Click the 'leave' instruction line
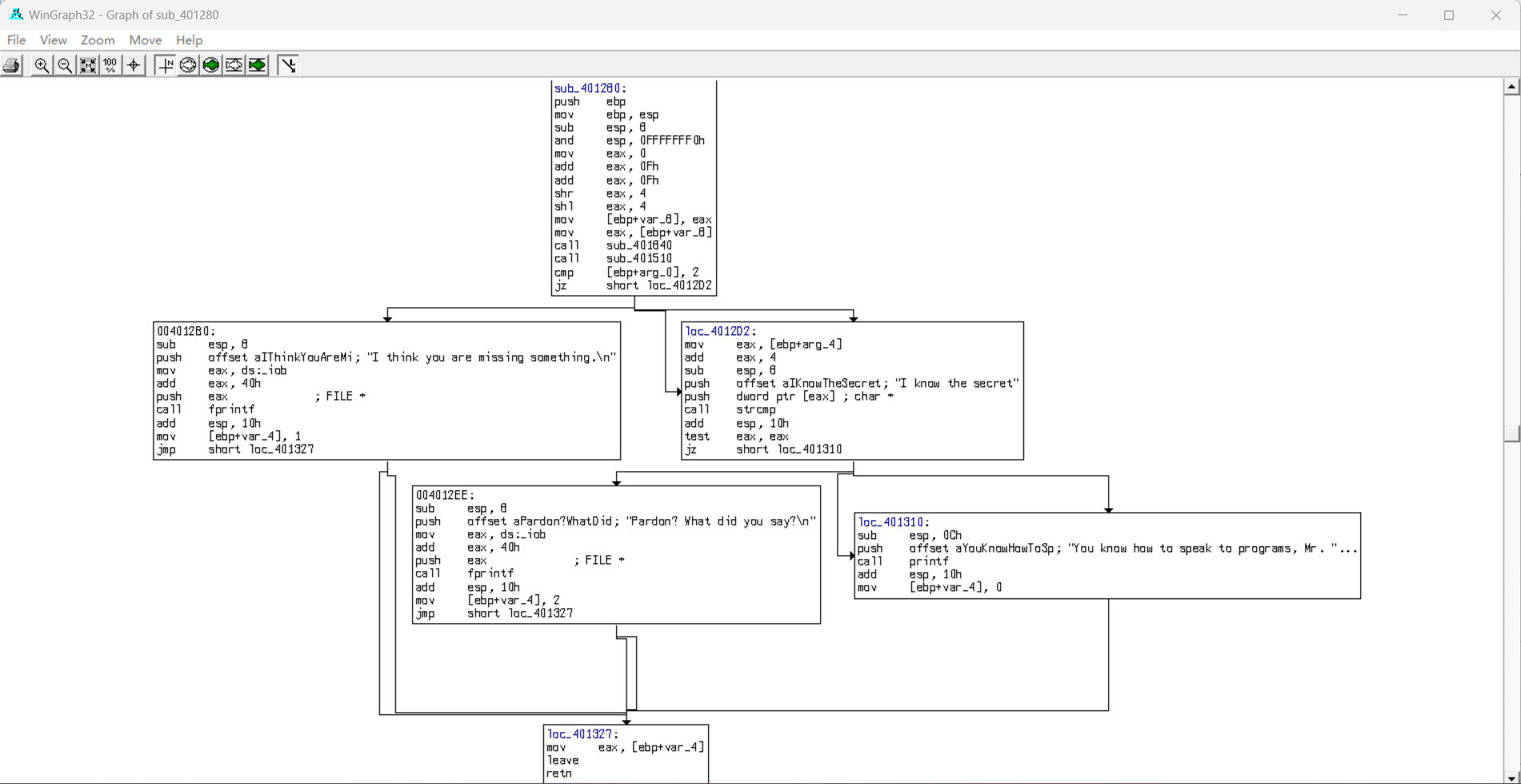1521x784 pixels. [x=563, y=761]
